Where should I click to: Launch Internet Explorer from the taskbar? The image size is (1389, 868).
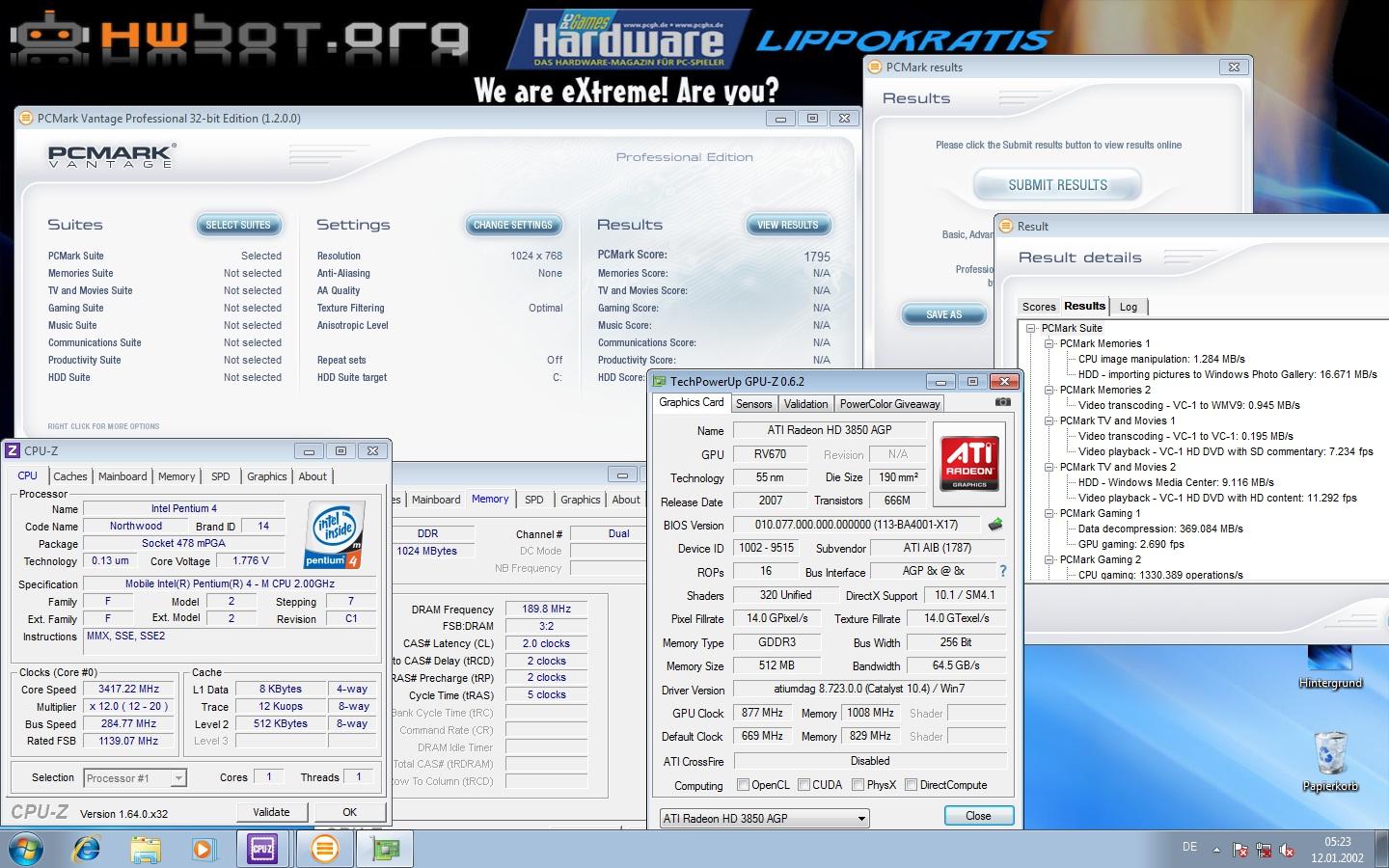coord(87,850)
